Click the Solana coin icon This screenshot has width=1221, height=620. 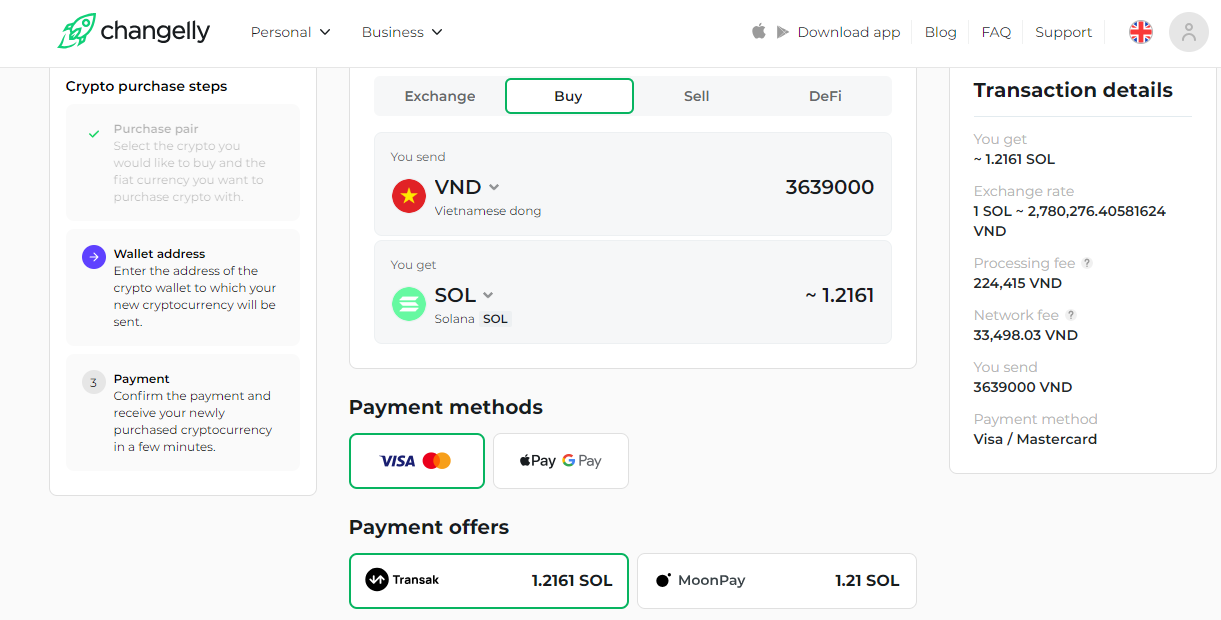(408, 304)
